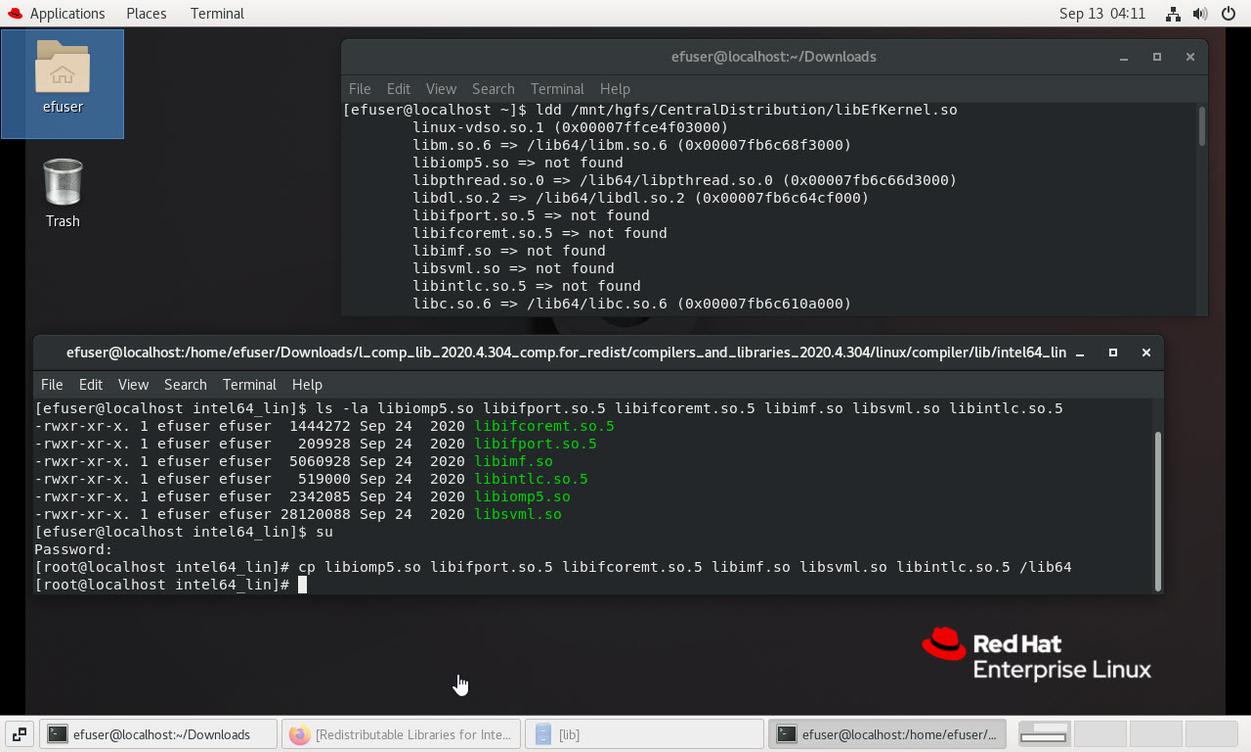Open File menu in lower terminal
This screenshot has height=752, width=1251.
tap(52, 384)
